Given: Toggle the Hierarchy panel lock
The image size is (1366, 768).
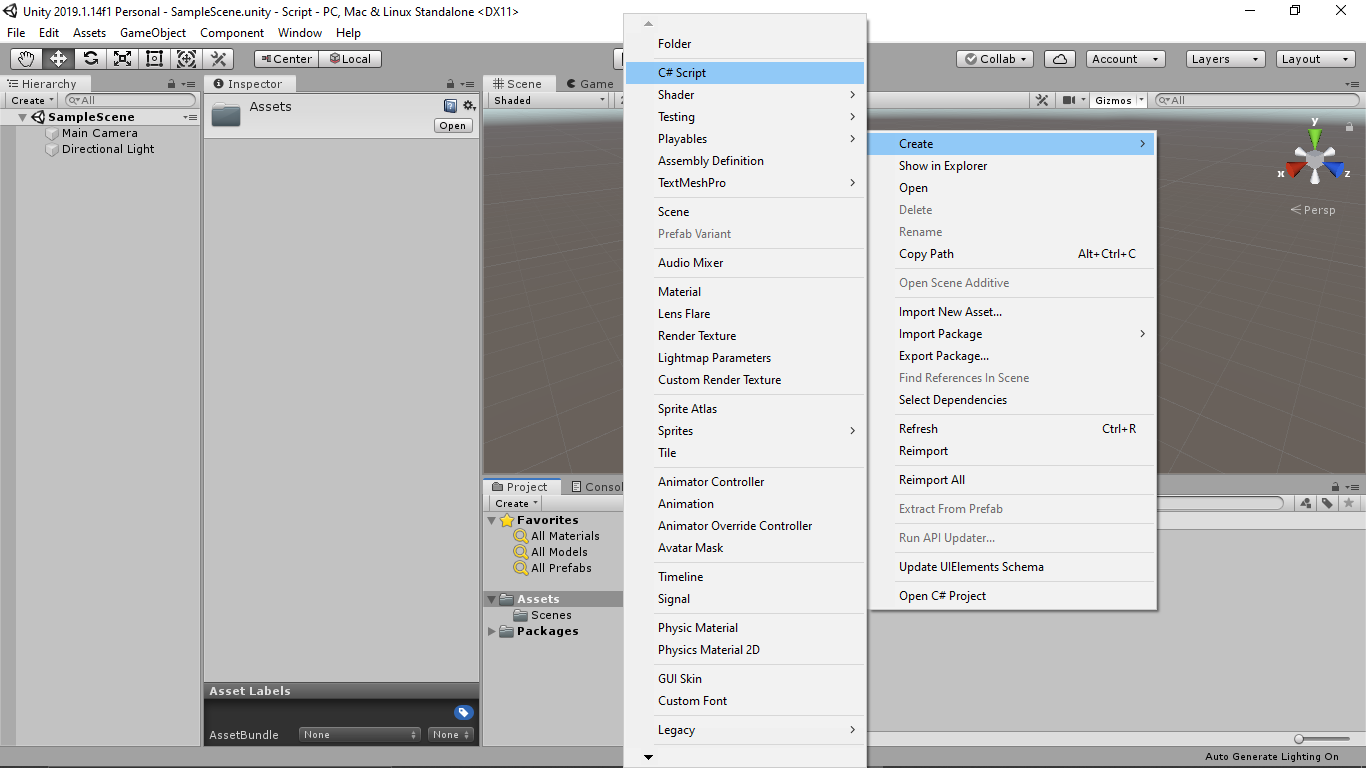Looking at the screenshot, I should point(171,84).
